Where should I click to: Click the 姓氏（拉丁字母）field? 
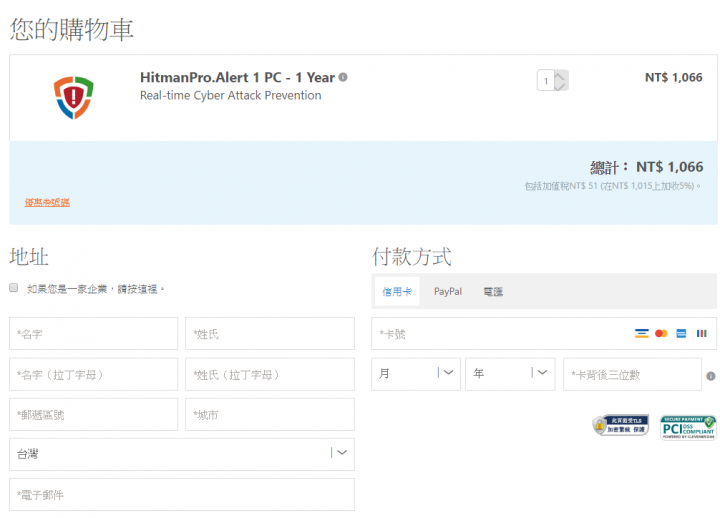[270, 374]
